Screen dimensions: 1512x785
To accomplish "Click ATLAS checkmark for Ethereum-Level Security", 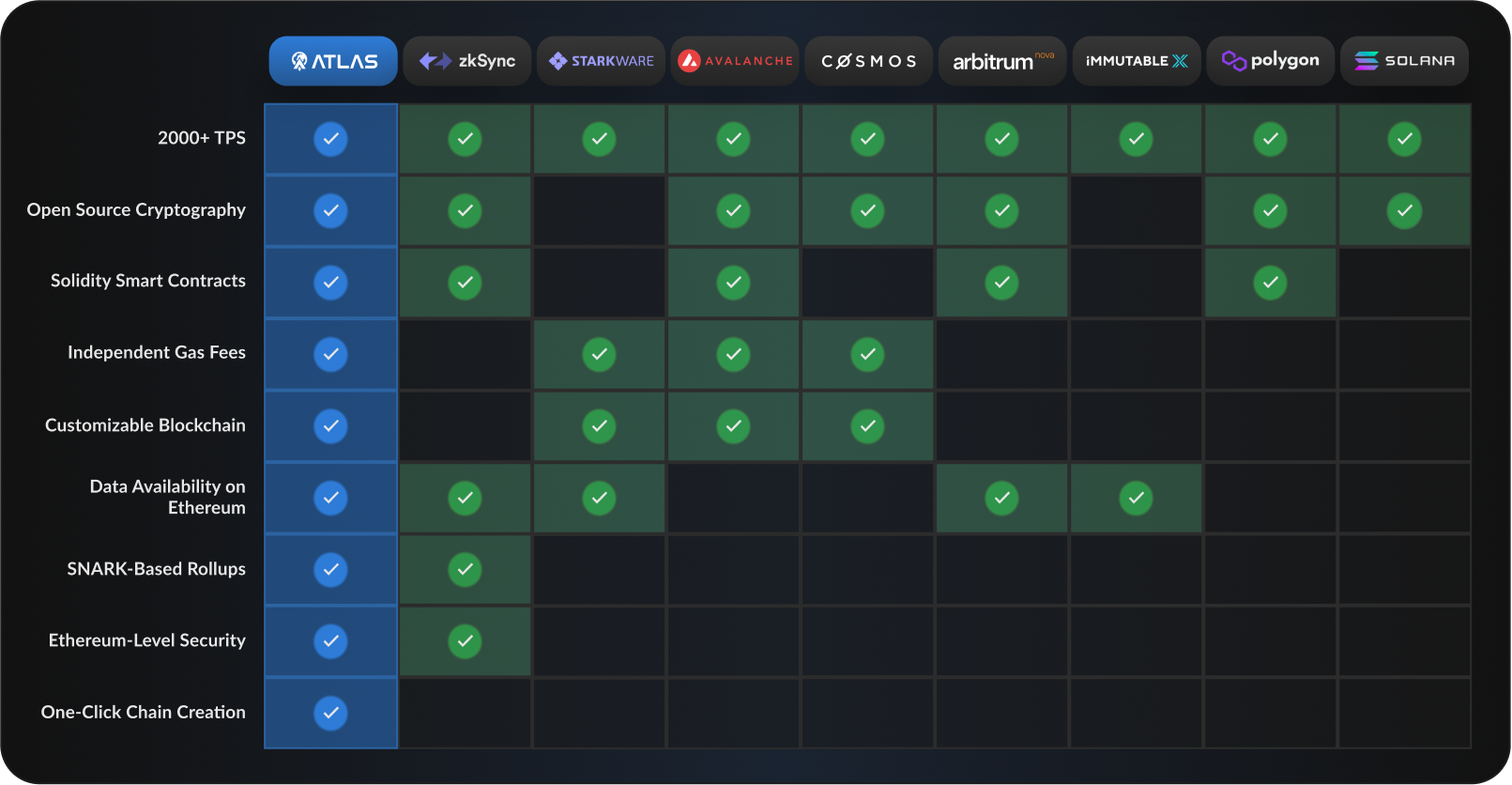I will pos(330,641).
